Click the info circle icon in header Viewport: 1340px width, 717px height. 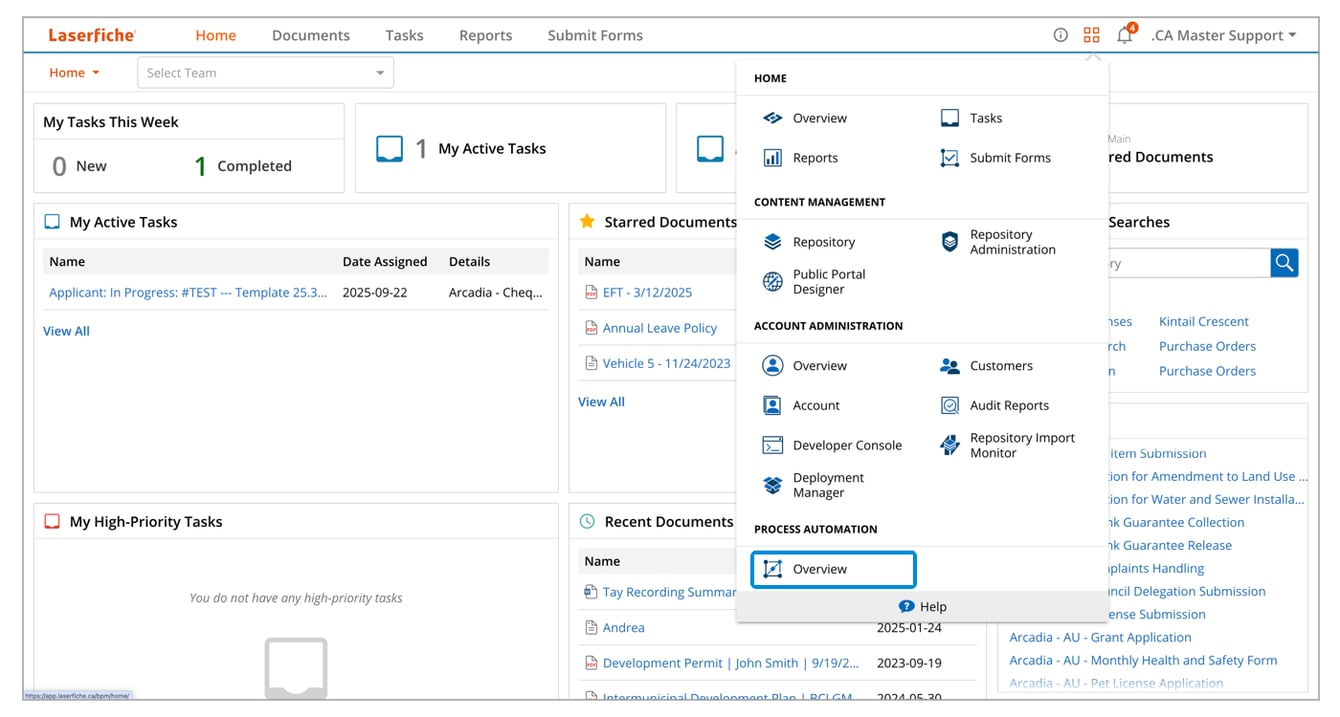point(1060,35)
